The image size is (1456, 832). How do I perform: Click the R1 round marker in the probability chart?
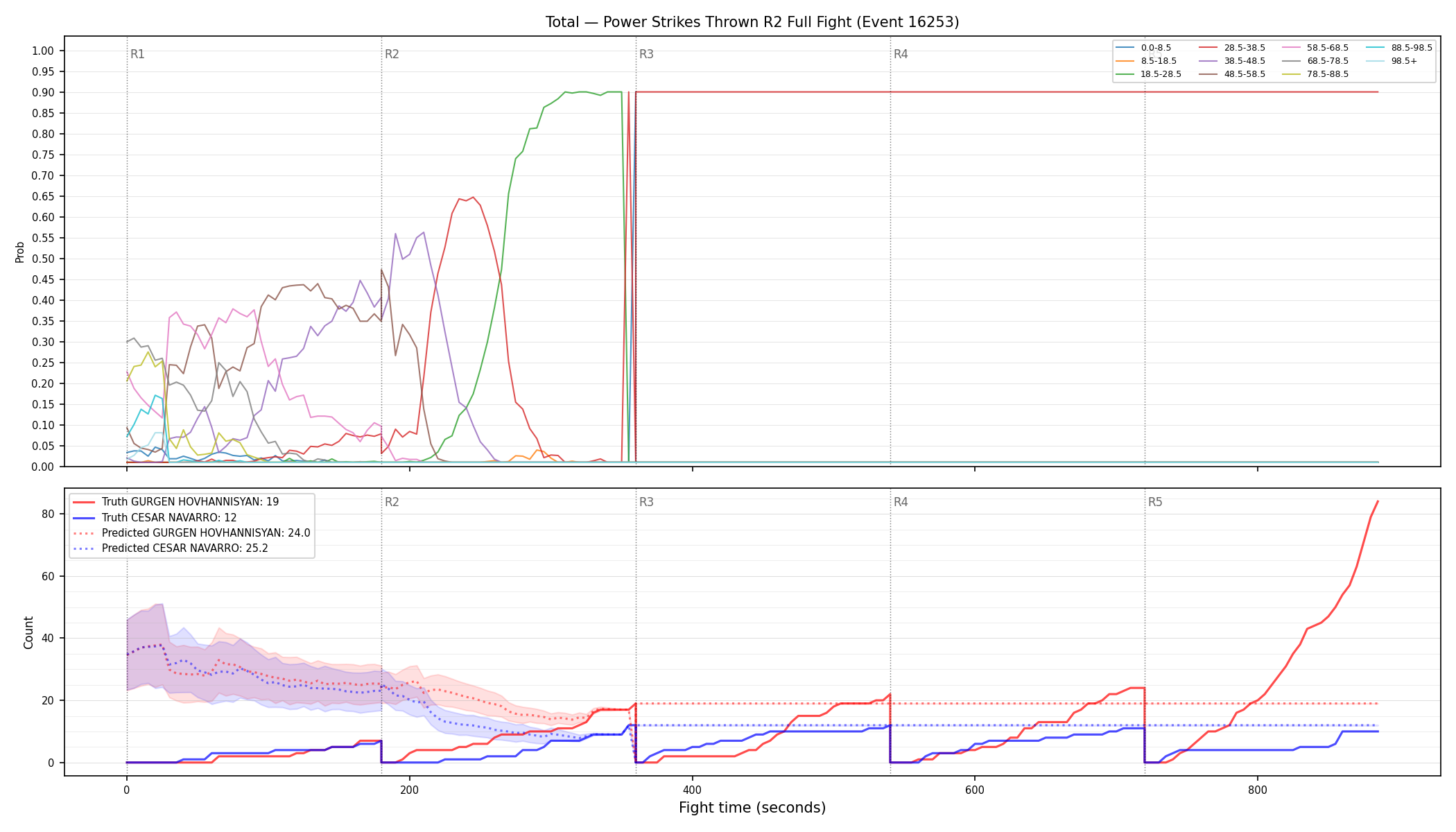coord(137,54)
